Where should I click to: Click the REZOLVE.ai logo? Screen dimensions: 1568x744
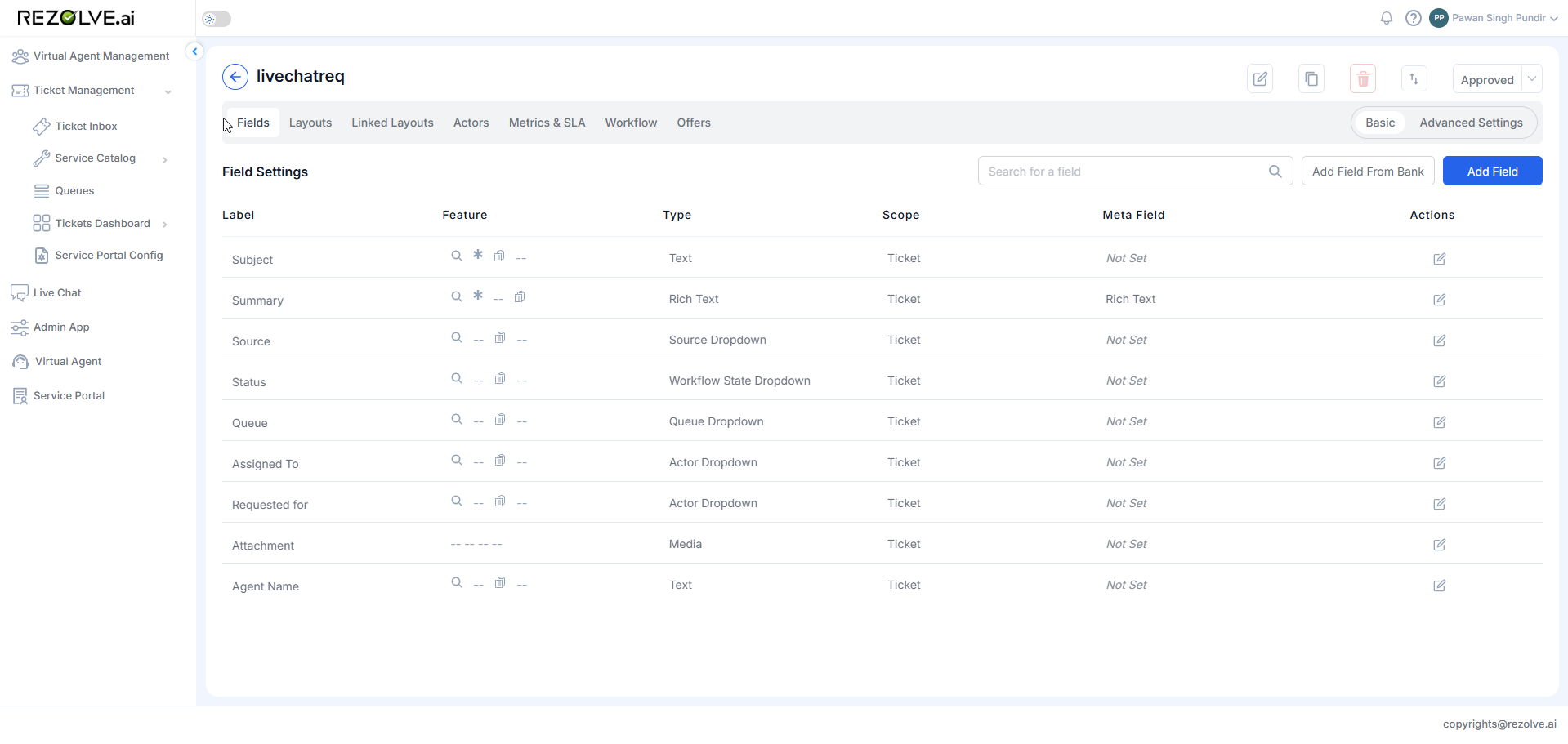coord(76,18)
